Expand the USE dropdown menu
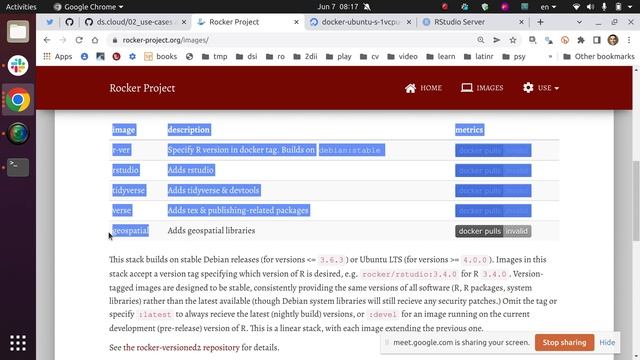Viewport: 640px width, 360px height. click(x=541, y=88)
